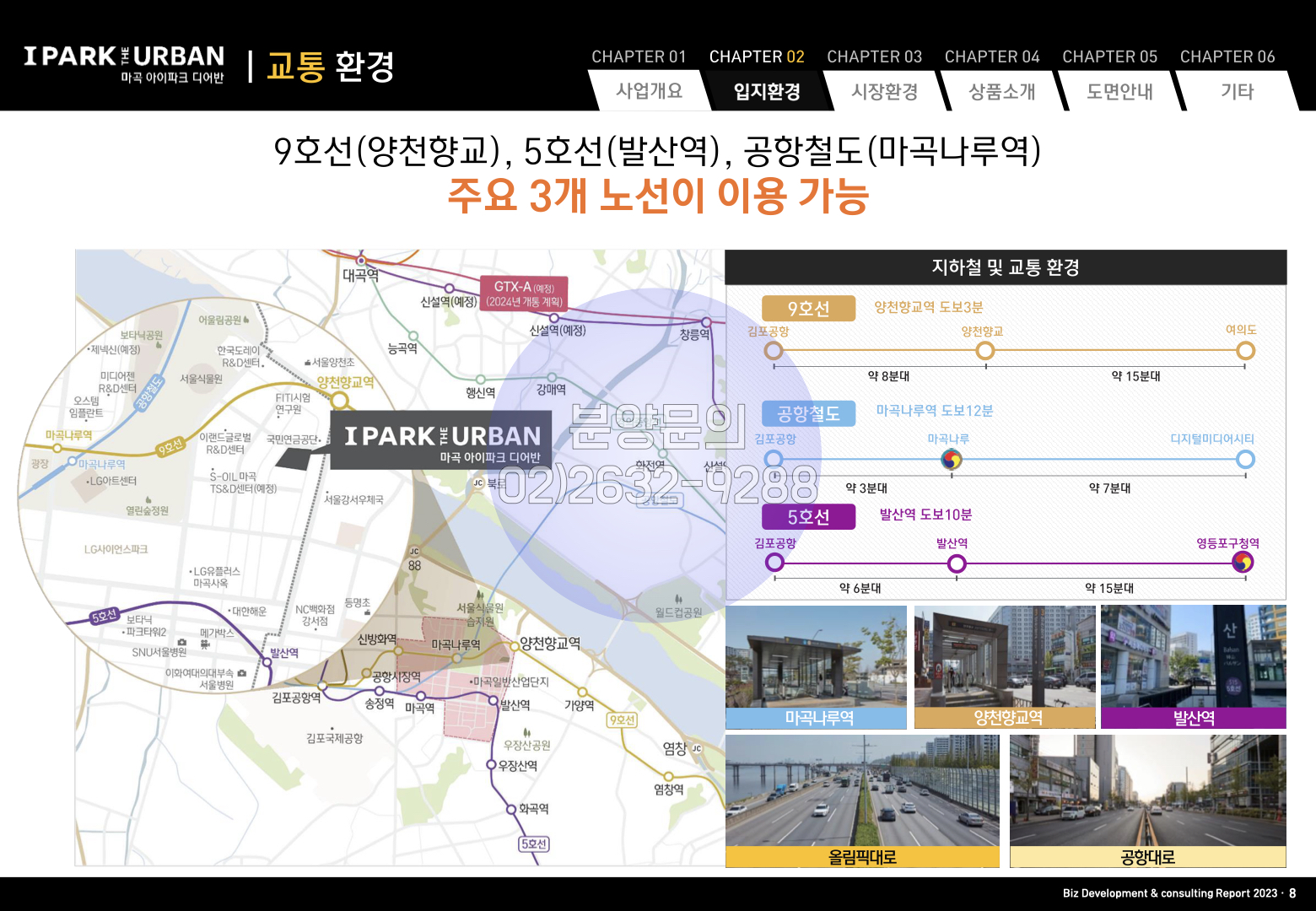Click the 우장산역 station marker on the map
Viewport: 1316px width, 911px height.
pyautogui.click(x=490, y=765)
